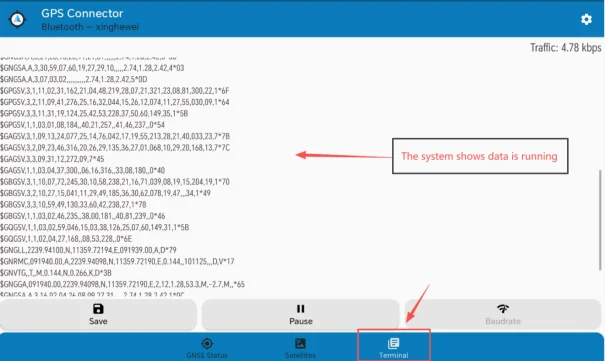Open the Baudrate option
The height and width of the screenshot is (361, 605).
tap(503, 314)
